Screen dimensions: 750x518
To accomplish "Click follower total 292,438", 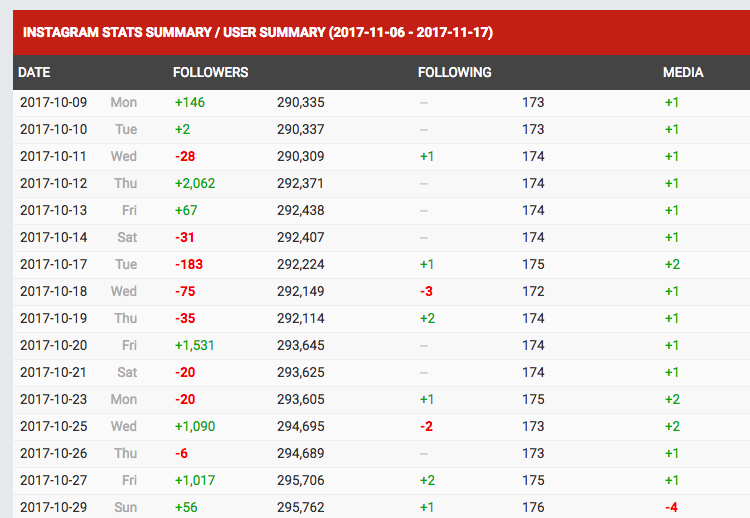I will (x=300, y=210).
